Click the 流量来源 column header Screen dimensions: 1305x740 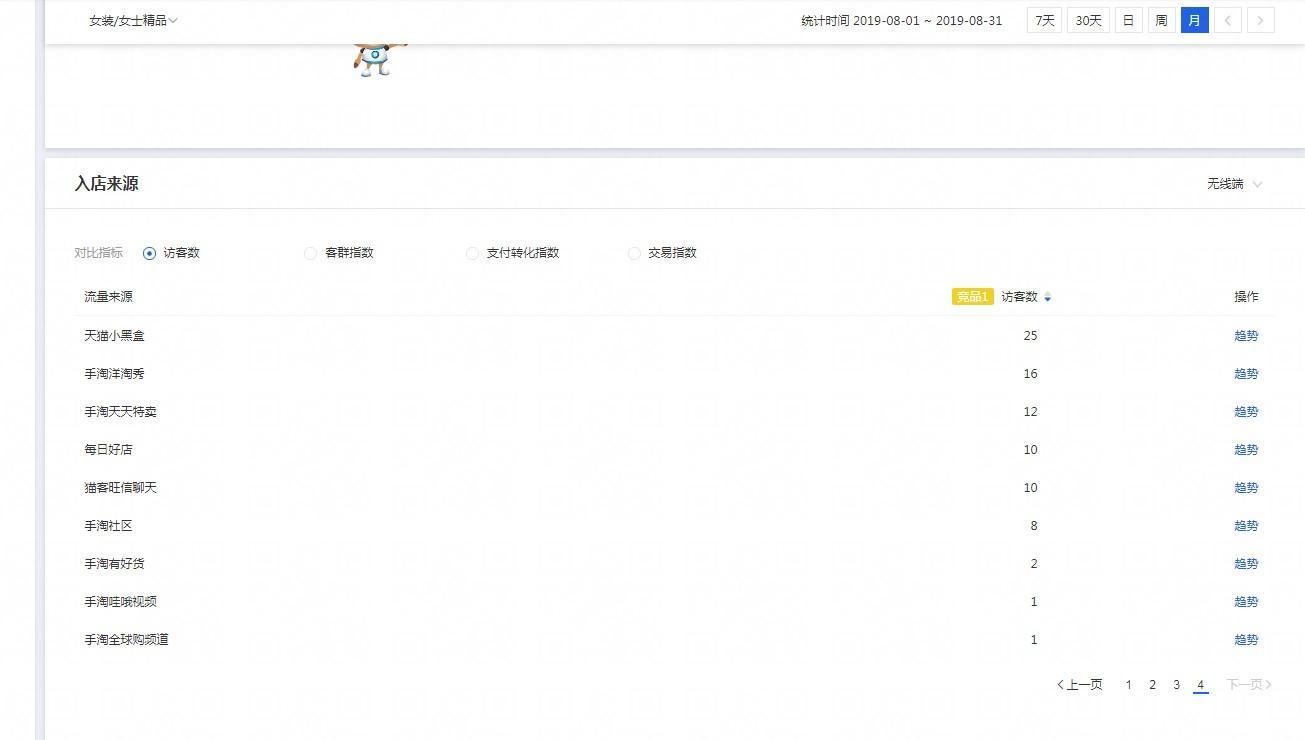(108, 297)
